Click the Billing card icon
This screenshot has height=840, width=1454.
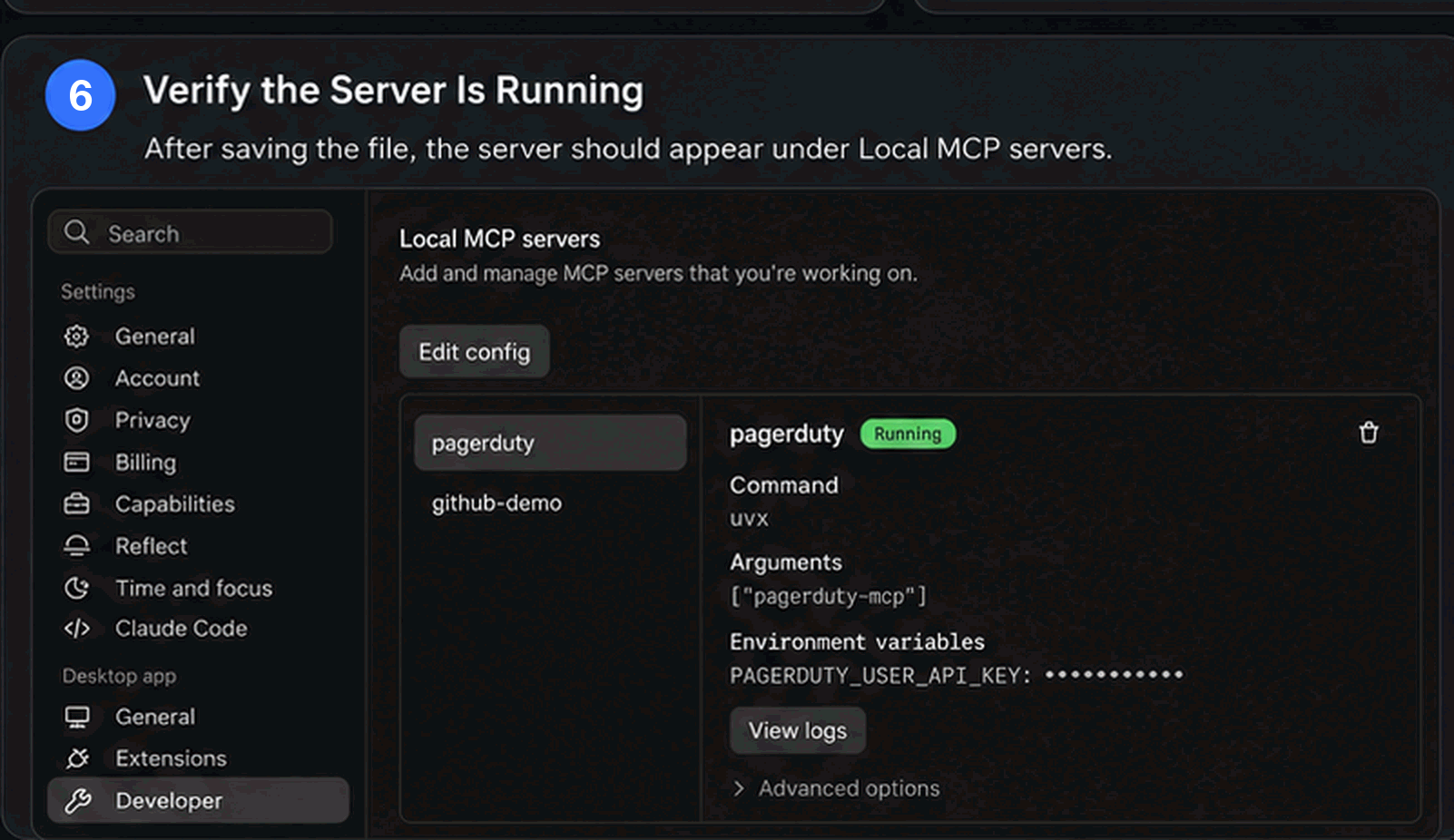(x=77, y=463)
